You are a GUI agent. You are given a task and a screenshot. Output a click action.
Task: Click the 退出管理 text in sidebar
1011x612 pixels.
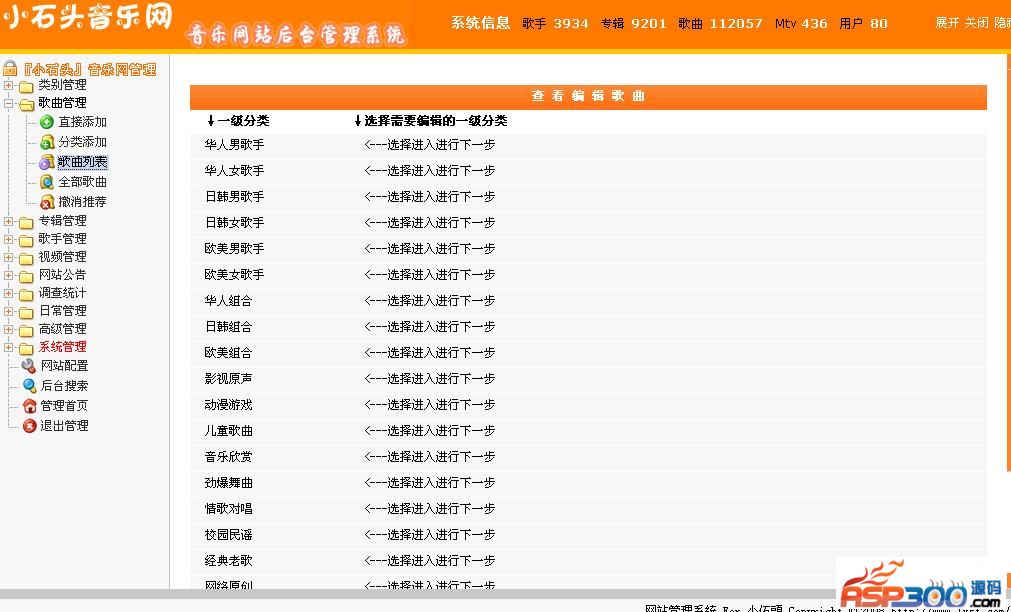(64, 426)
